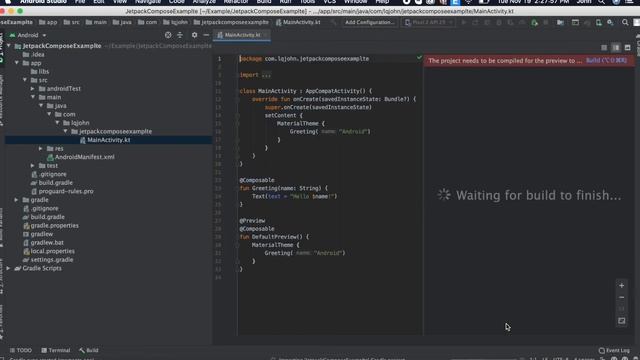Open the Build tool window

click(x=89, y=350)
